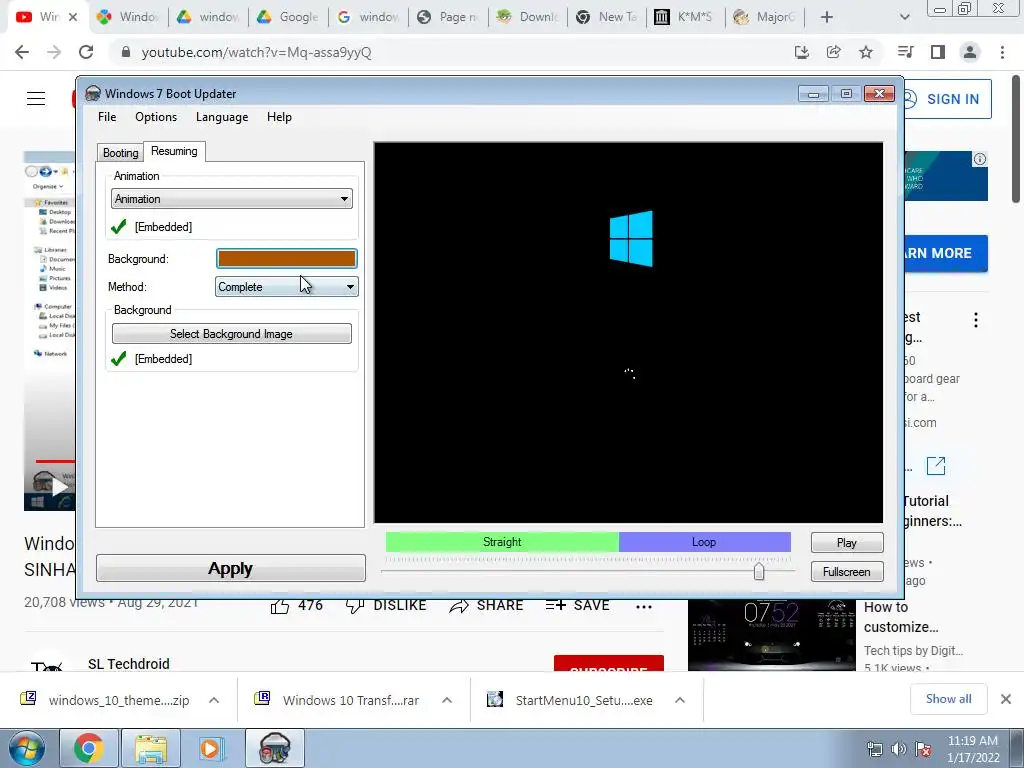Open the YouTube hamburger guide menu
The height and width of the screenshot is (768, 1024).
pos(36,99)
